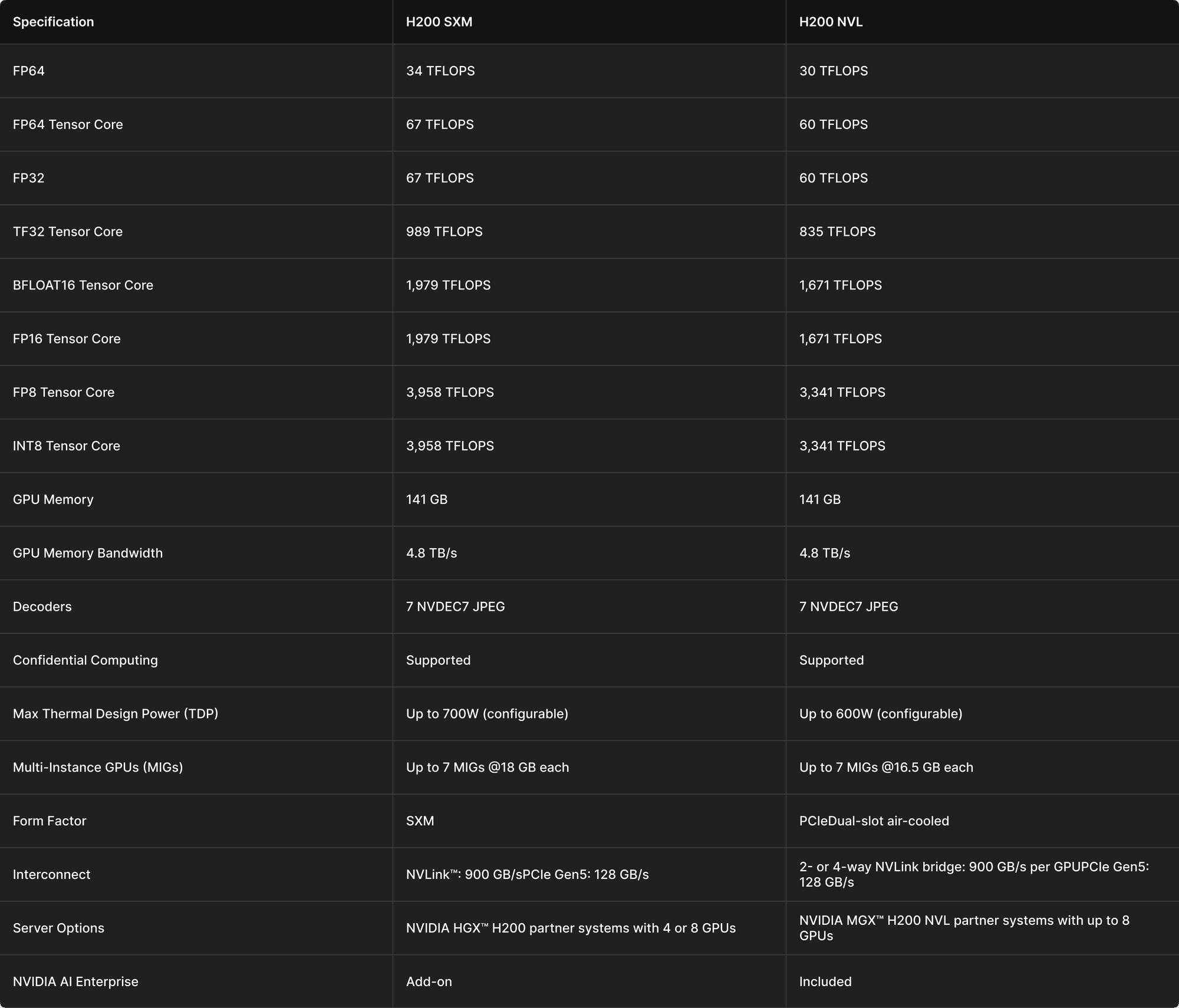
Task: Click Up to 7 MIGs @18 GB each
Action: 488,767
